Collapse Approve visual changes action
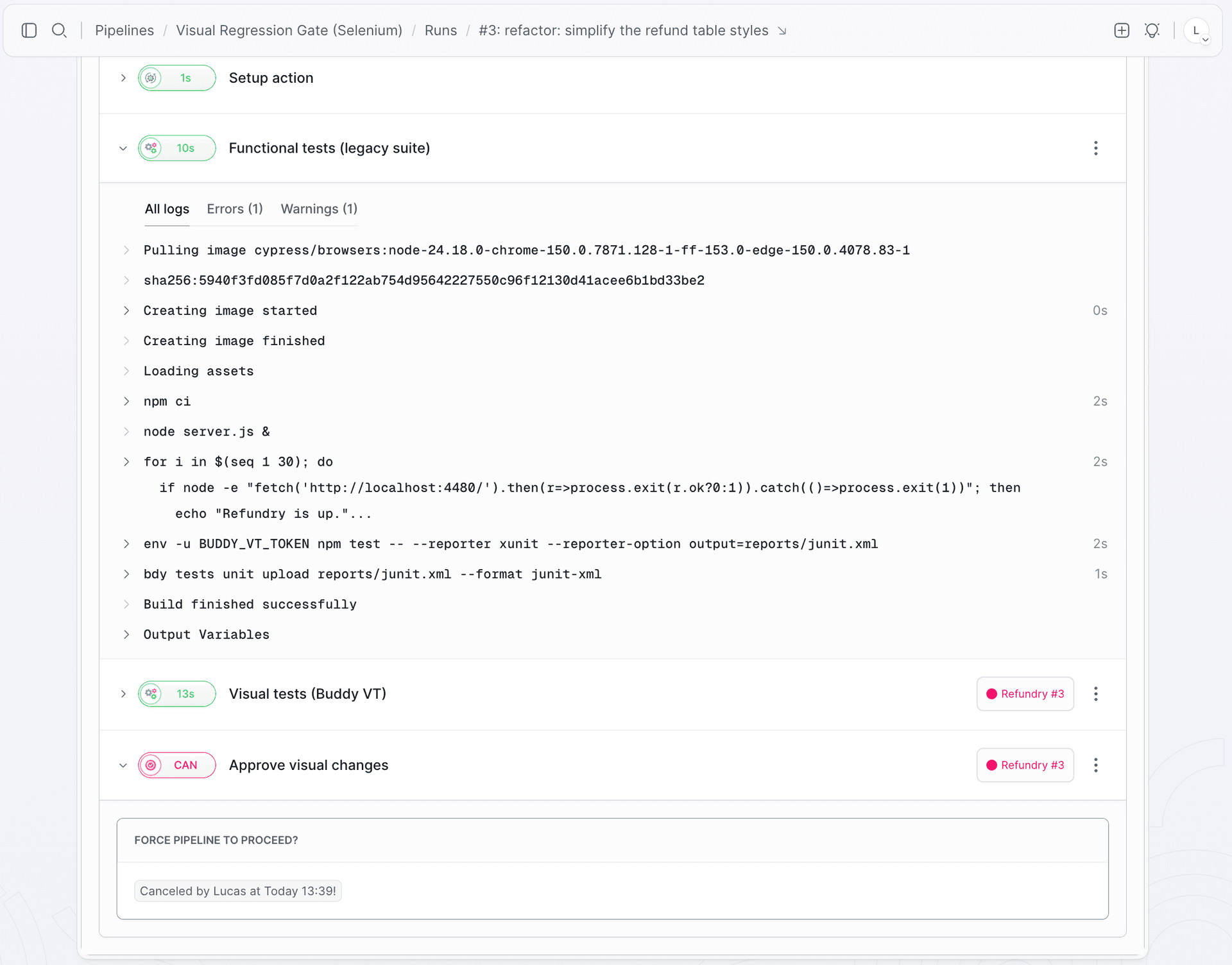The width and height of the screenshot is (1232, 965). (123, 765)
